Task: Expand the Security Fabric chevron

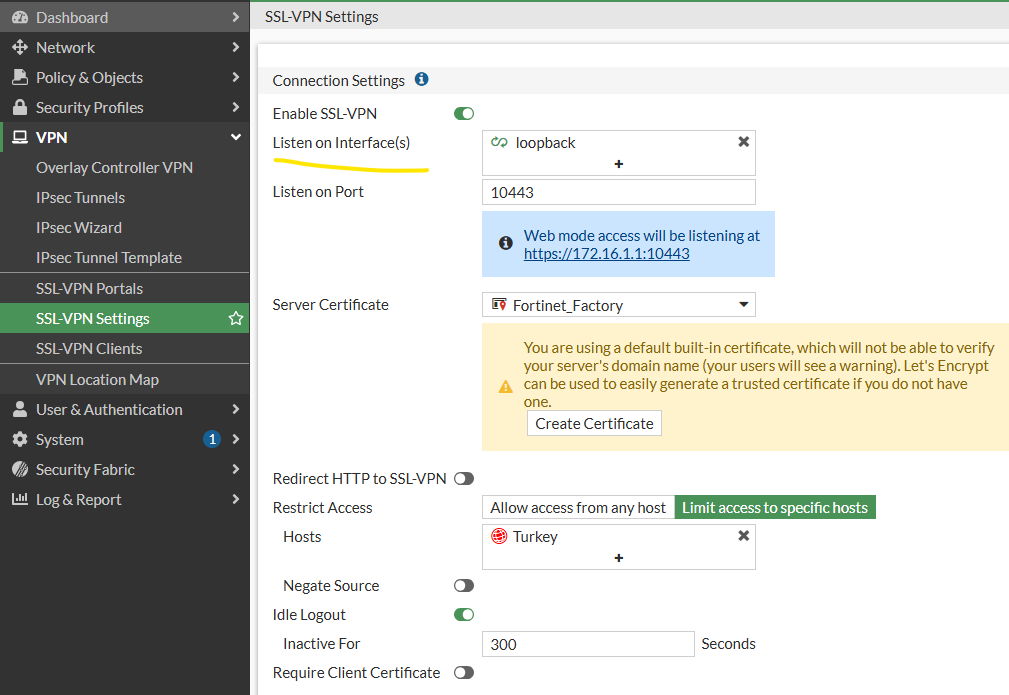Action: coord(236,469)
